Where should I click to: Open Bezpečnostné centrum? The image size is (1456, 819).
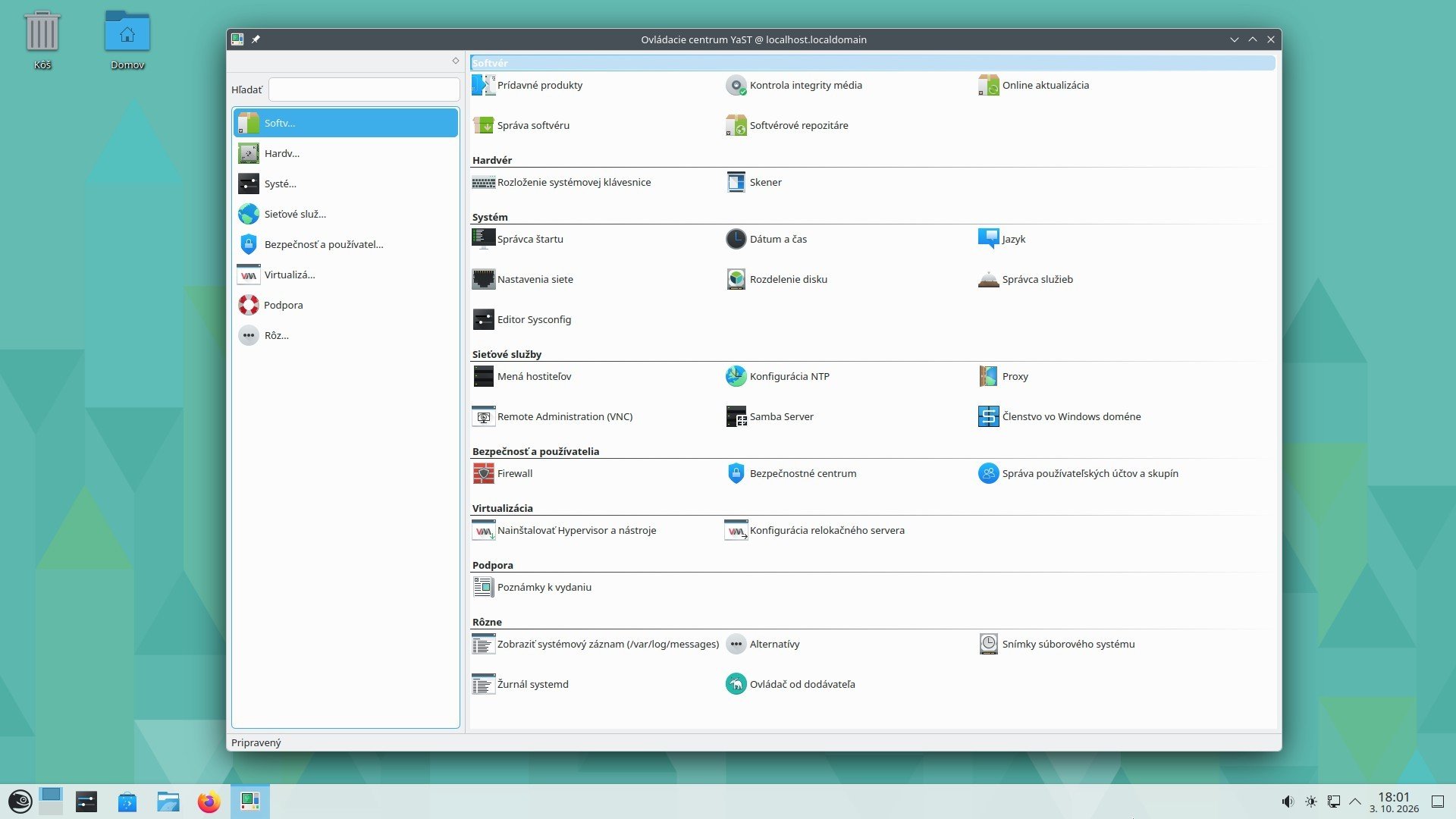point(791,473)
